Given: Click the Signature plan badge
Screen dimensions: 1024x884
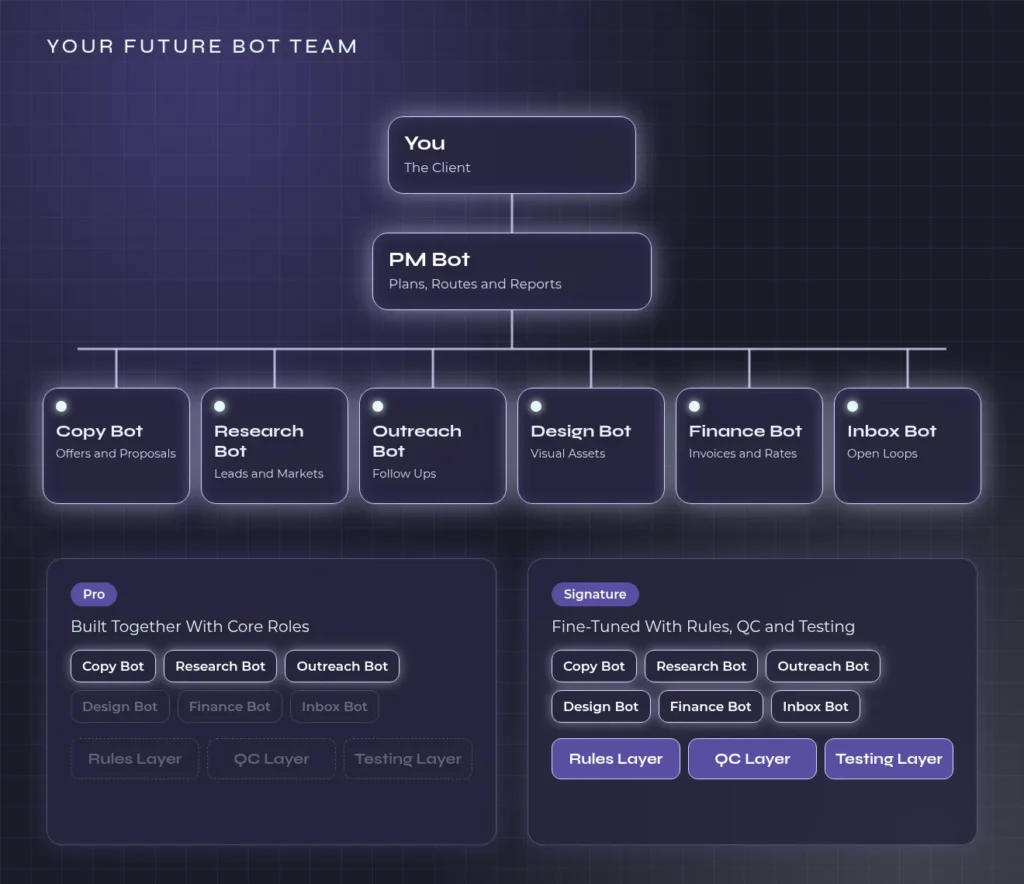Looking at the screenshot, I should coord(595,594).
